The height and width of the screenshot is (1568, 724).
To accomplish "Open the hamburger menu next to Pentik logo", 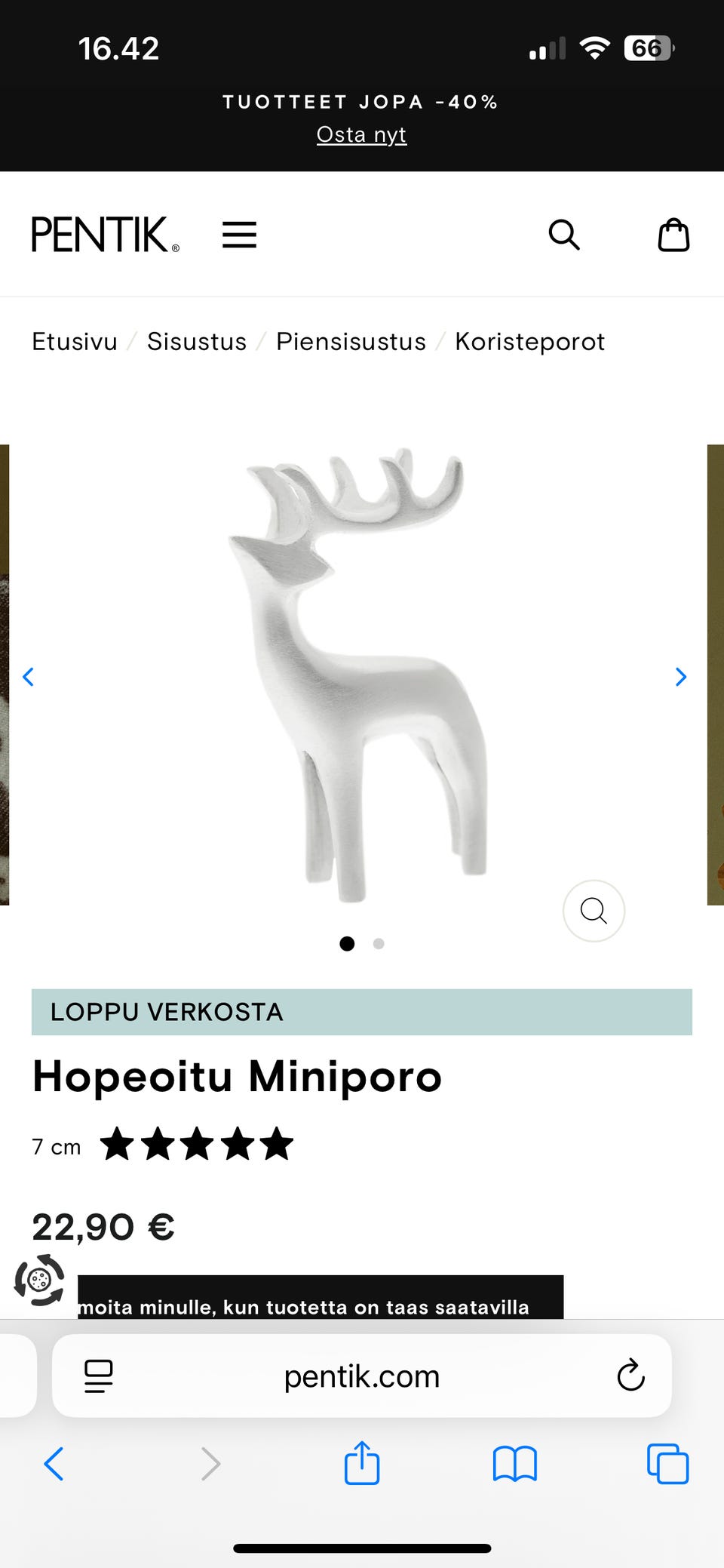I will point(239,235).
